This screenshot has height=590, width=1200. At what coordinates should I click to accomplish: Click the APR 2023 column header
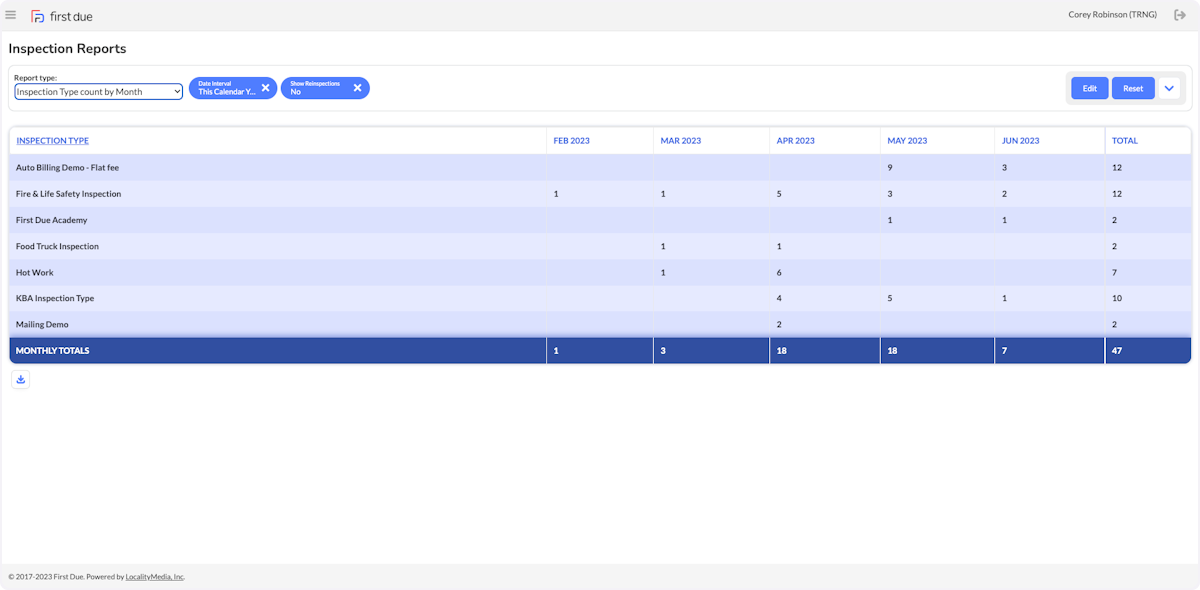(796, 141)
